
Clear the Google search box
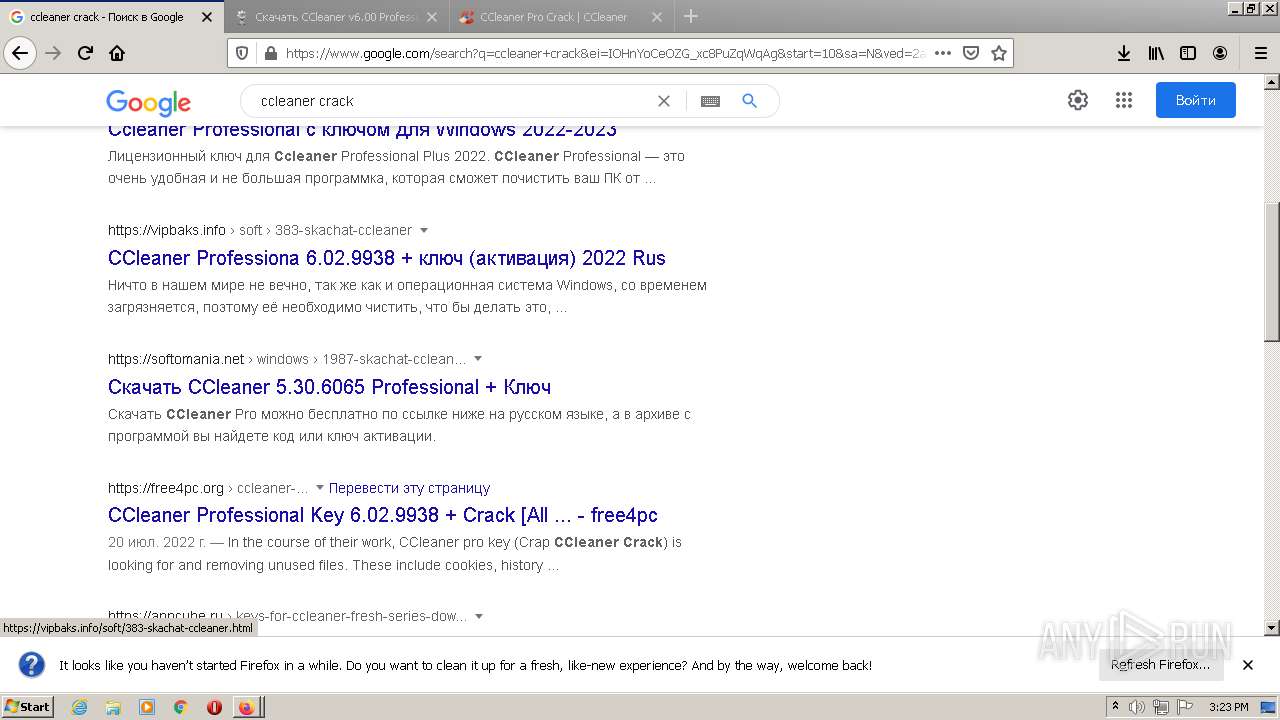pos(664,101)
